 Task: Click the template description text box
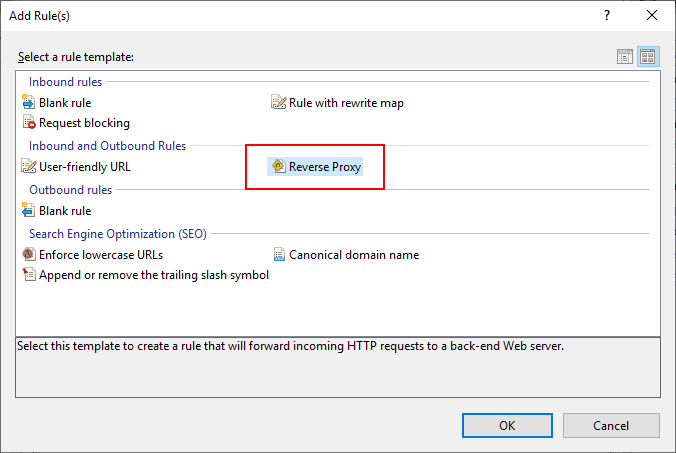pos(337,366)
